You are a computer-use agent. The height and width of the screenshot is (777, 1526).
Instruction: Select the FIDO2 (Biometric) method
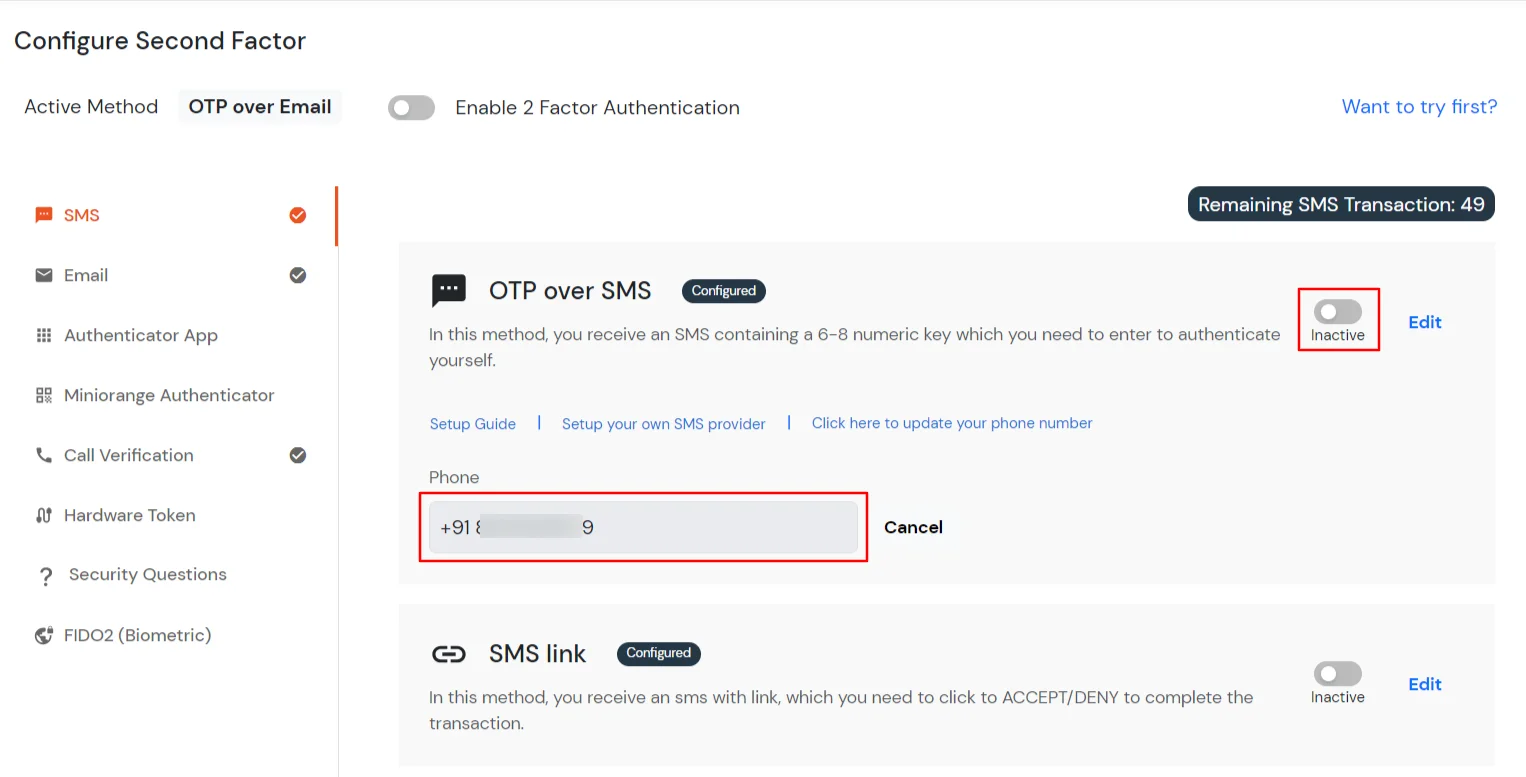pos(137,635)
